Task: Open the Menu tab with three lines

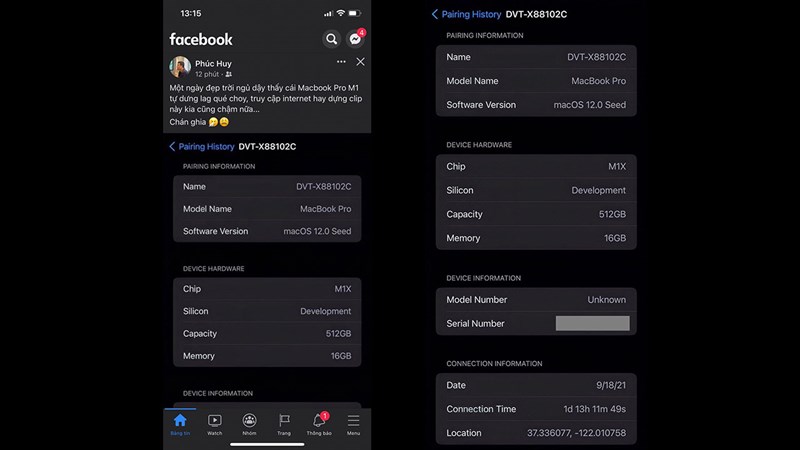Action: [354, 424]
